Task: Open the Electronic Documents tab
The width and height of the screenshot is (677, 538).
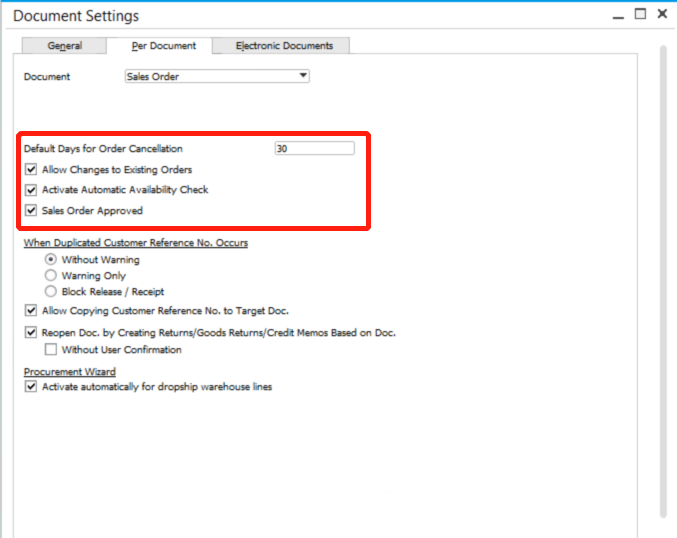Action: point(285,46)
